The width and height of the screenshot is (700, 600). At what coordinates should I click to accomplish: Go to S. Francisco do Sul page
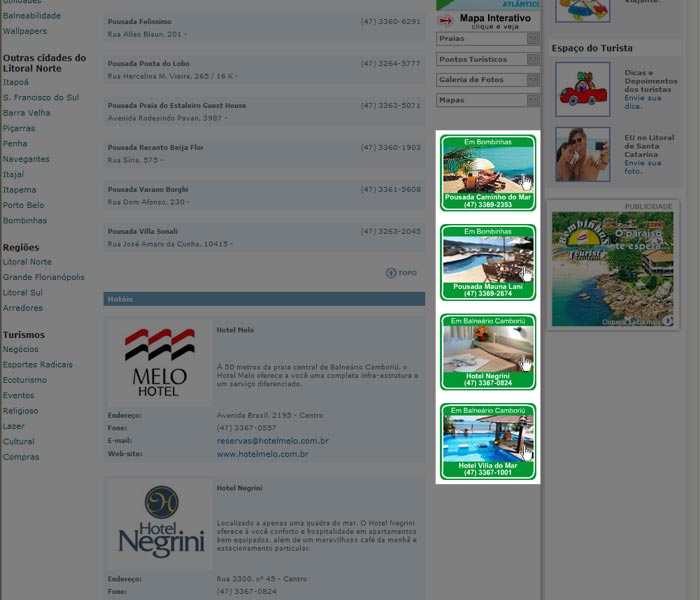pyautogui.click(x=41, y=97)
